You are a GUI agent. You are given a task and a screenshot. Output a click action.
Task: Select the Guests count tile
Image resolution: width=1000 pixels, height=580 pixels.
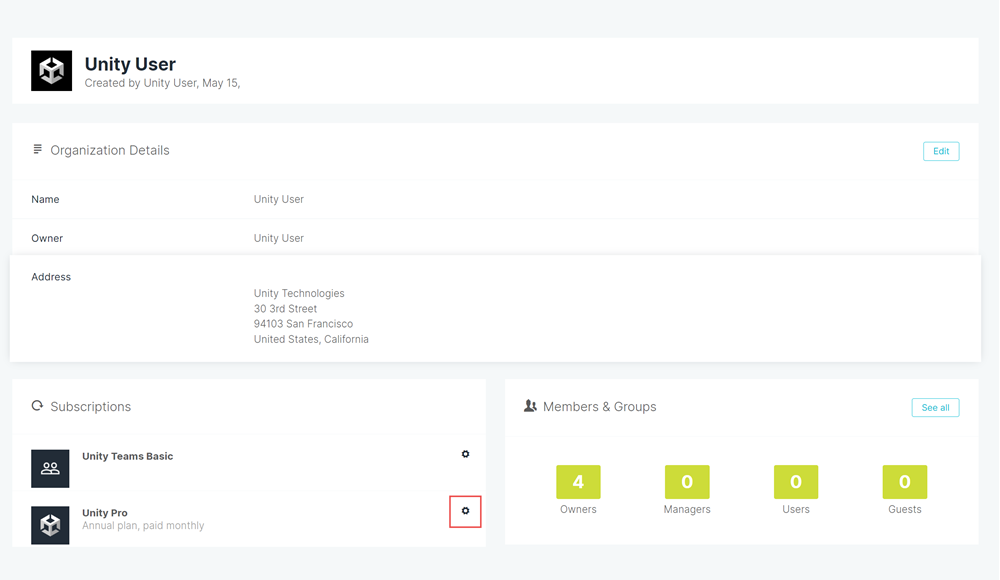point(904,482)
